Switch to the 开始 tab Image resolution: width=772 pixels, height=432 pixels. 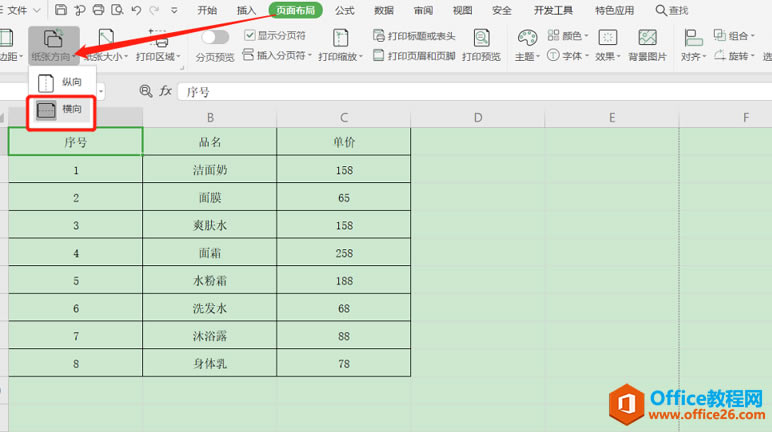[x=207, y=10]
